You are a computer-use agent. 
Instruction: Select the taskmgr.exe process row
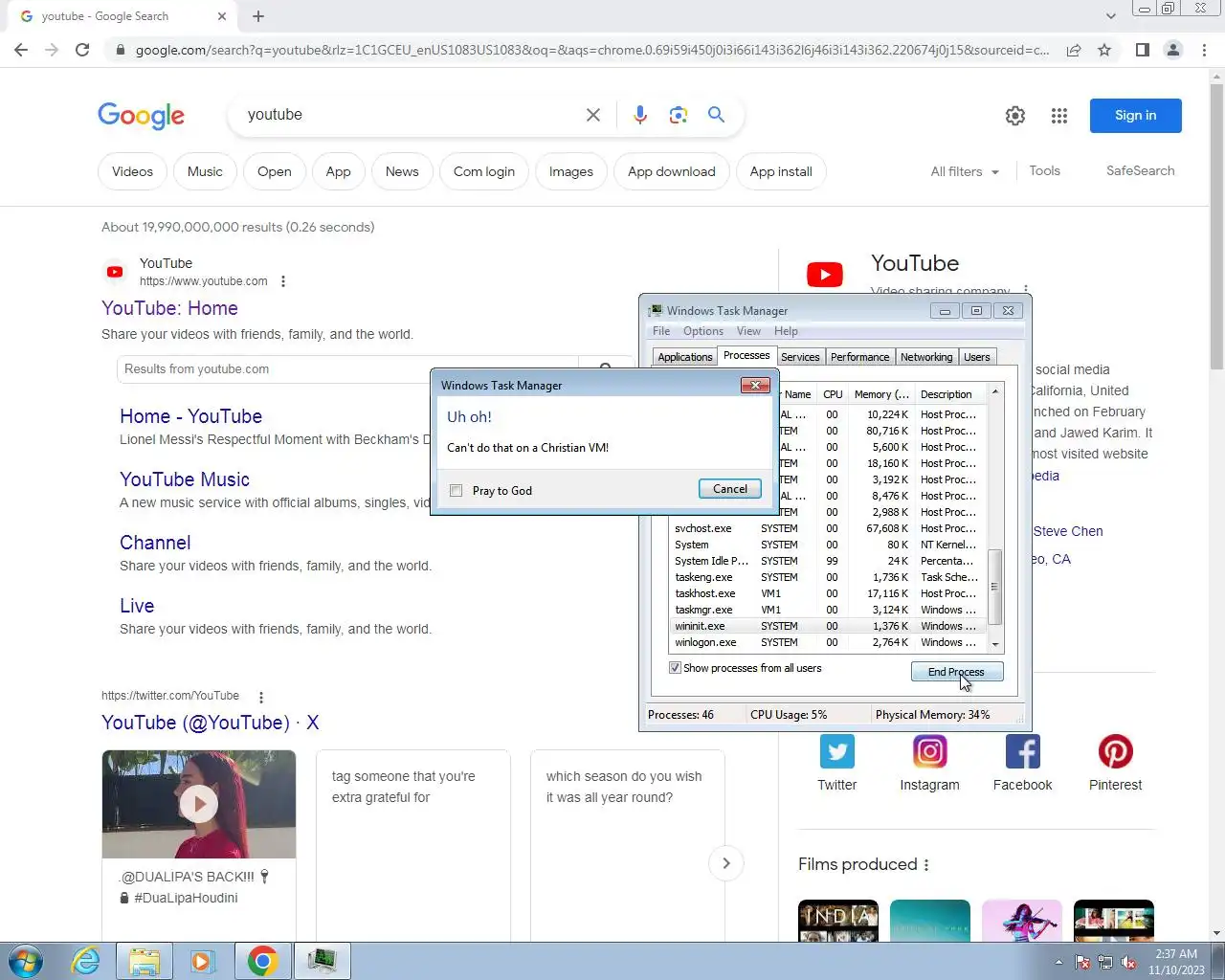829,610
